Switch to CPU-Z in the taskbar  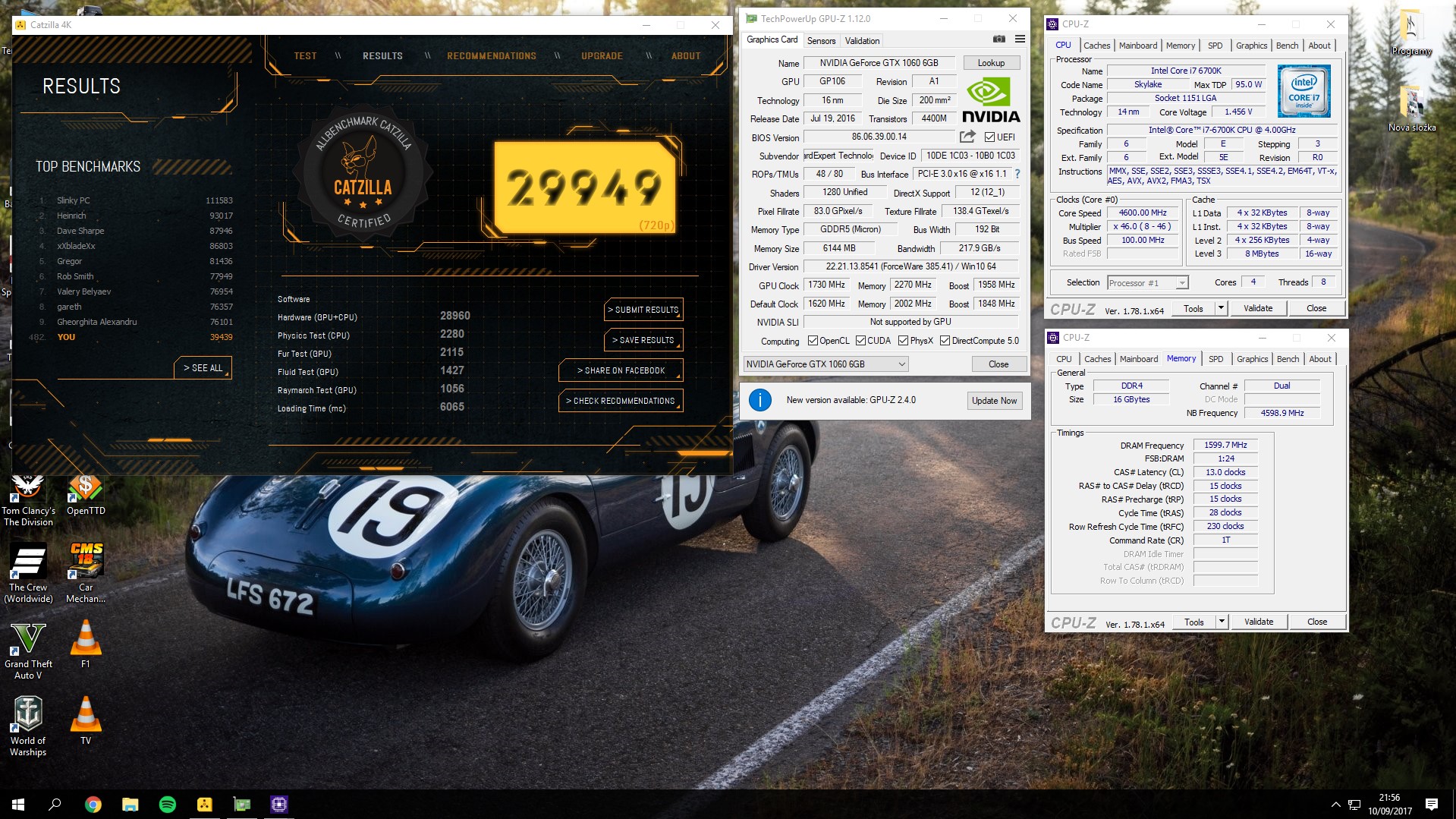(x=278, y=805)
